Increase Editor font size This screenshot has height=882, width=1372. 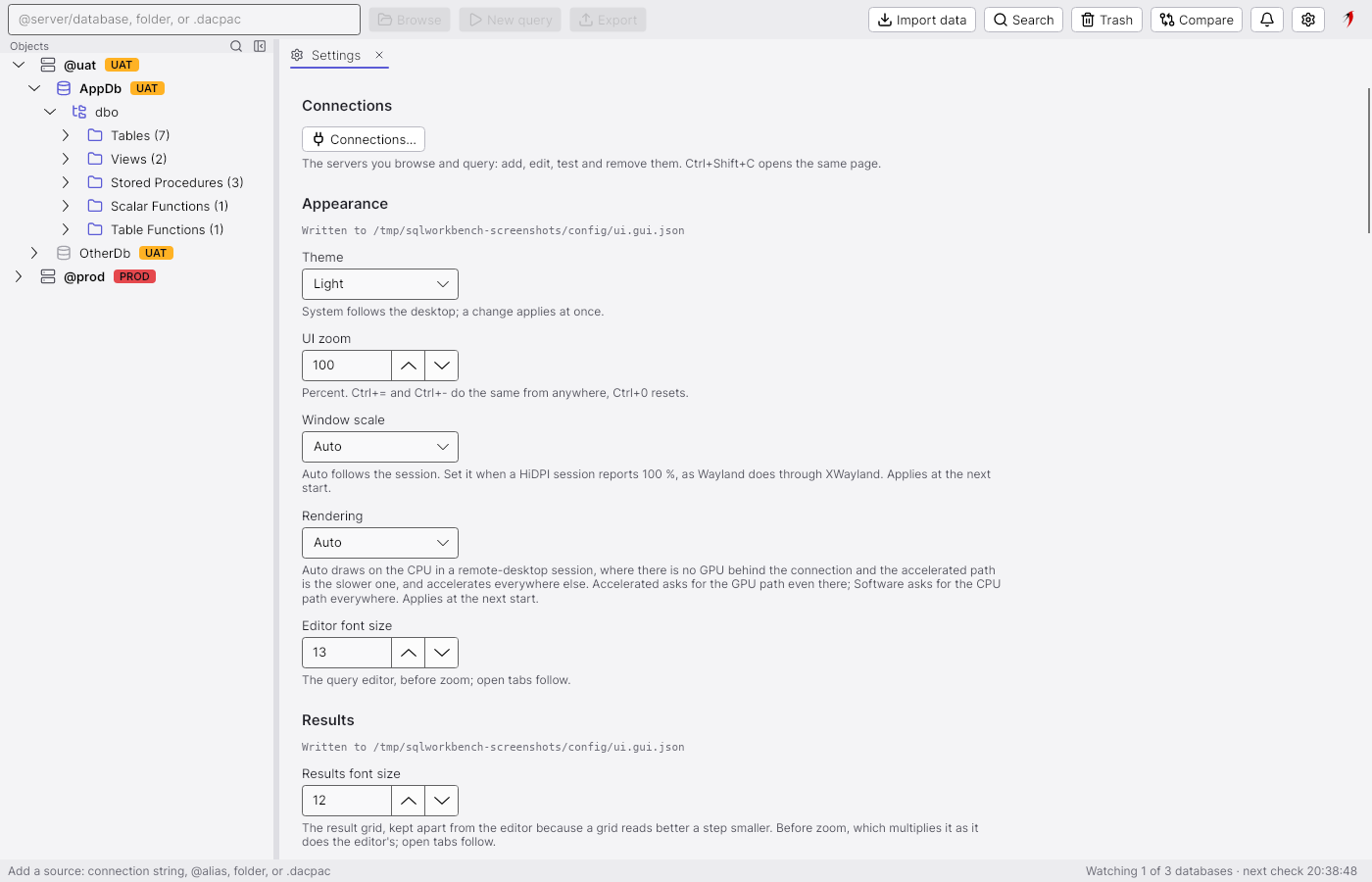(x=409, y=653)
